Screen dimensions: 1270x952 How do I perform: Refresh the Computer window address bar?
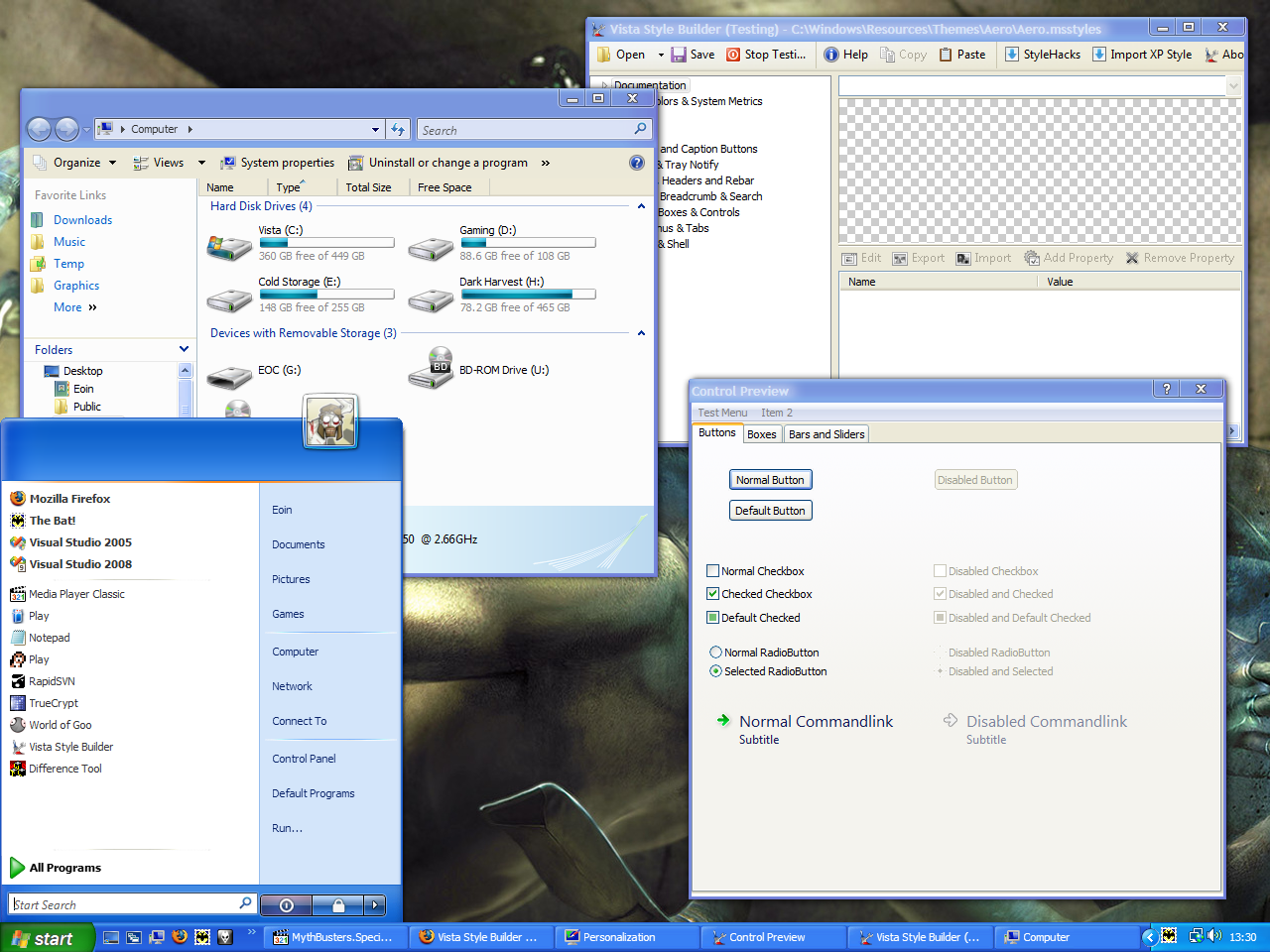pos(398,129)
